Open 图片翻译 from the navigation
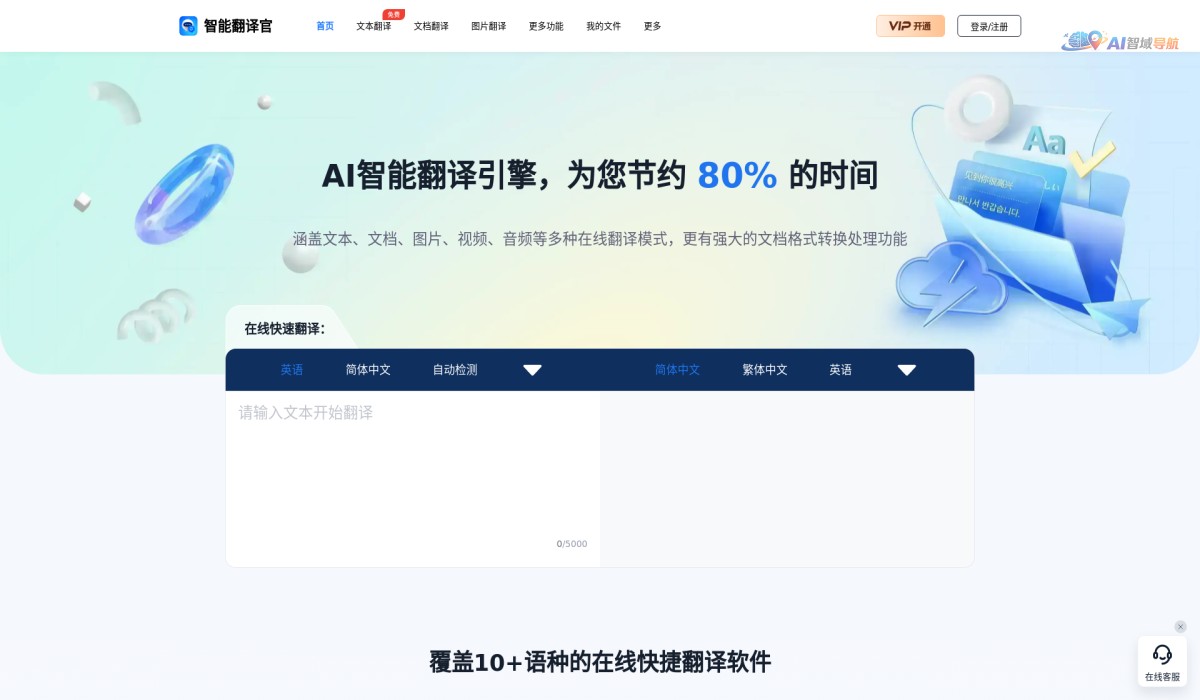The height and width of the screenshot is (700, 1200). point(487,27)
